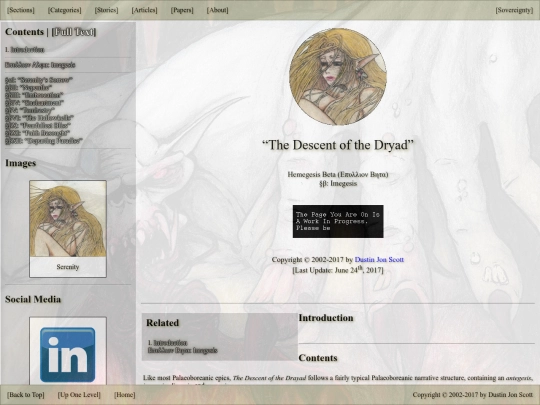Click the [Back to Top] footer link
The height and width of the screenshot is (405, 540).
click(26, 395)
